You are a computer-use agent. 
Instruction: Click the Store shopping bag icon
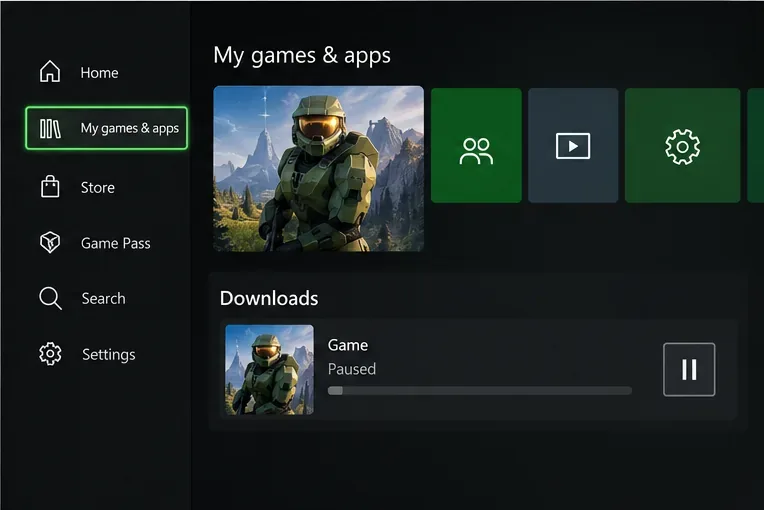click(50, 187)
